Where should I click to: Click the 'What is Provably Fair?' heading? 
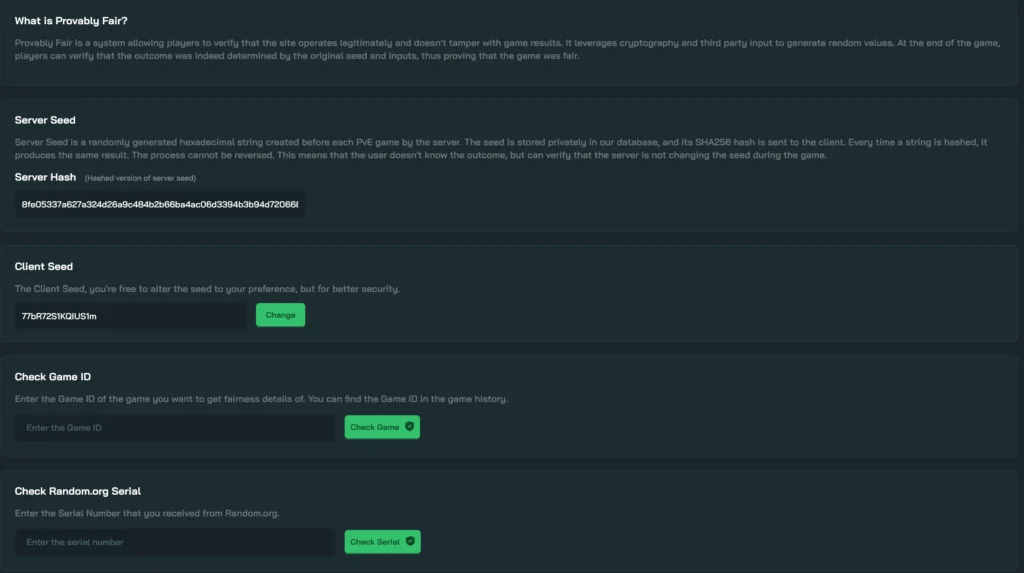(x=71, y=21)
